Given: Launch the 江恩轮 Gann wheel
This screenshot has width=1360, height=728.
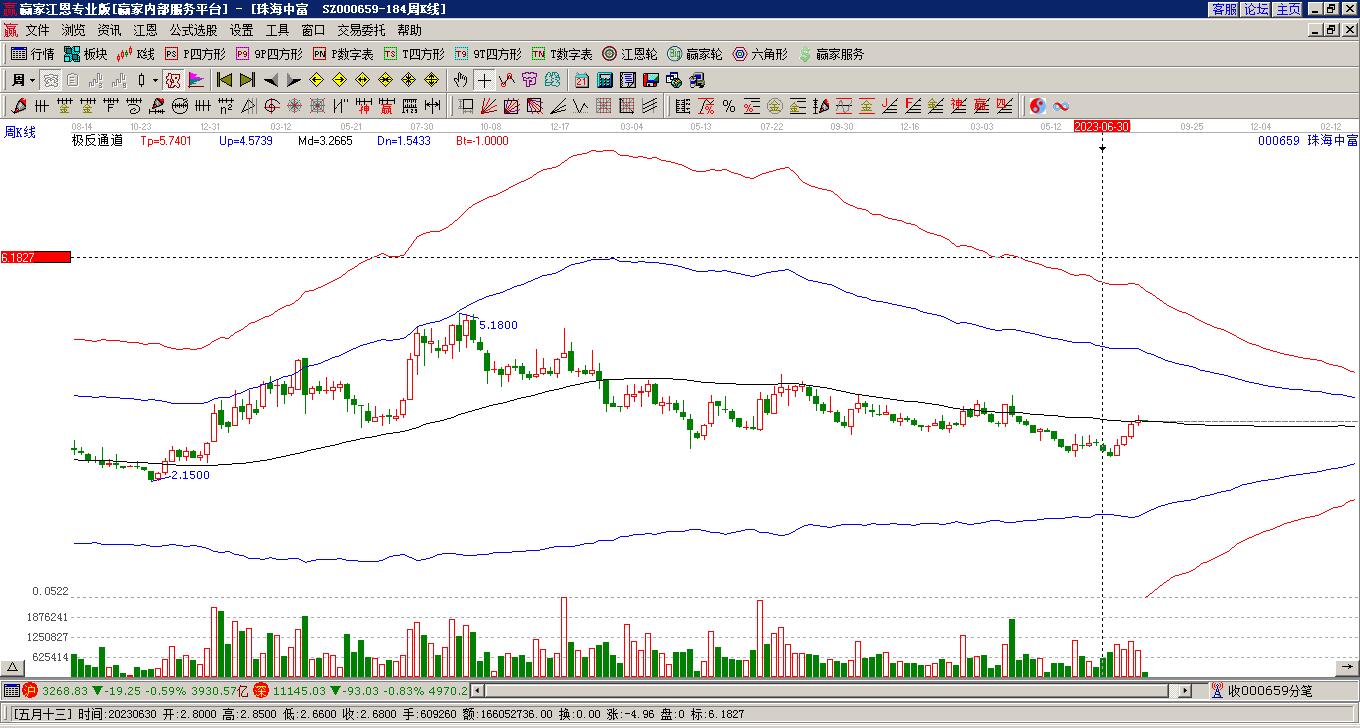Looking at the screenshot, I should (x=630, y=54).
